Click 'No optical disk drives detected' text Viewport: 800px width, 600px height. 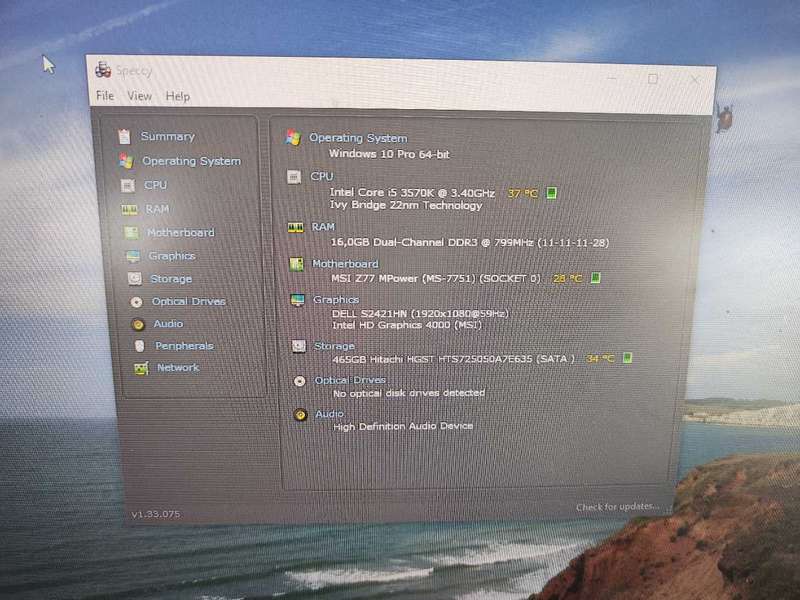click(x=409, y=393)
